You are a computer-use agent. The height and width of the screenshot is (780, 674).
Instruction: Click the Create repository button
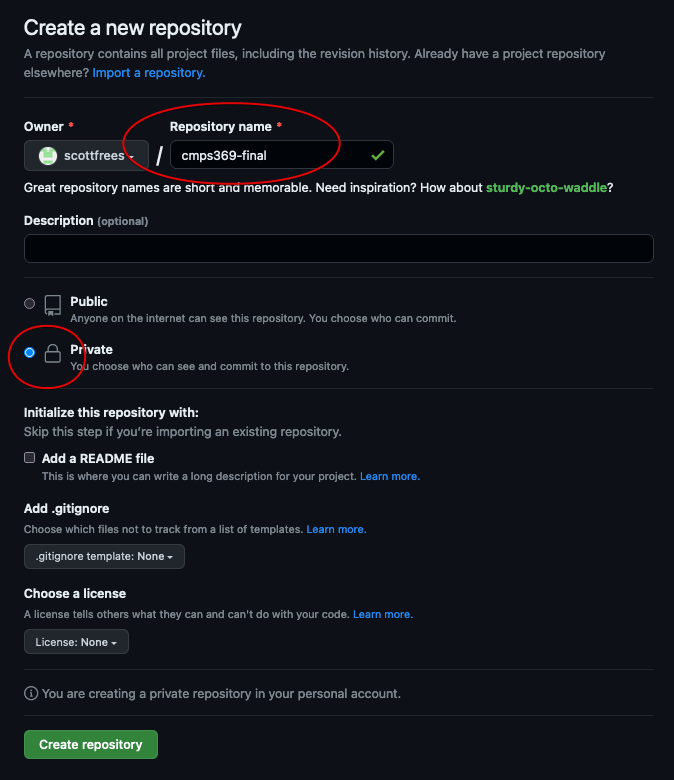pyautogui.click(x=90, y=744)
